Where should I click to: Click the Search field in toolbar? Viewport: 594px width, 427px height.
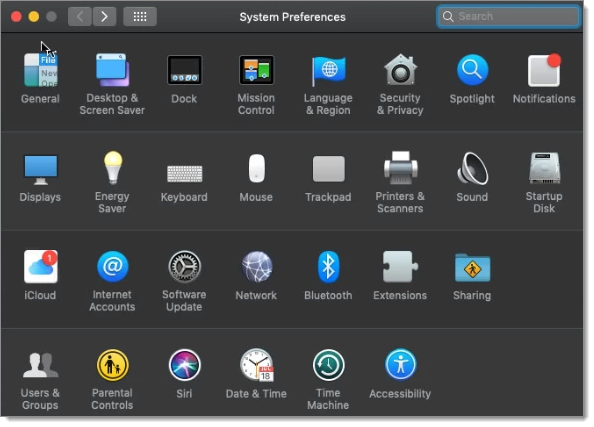[508, 17]
